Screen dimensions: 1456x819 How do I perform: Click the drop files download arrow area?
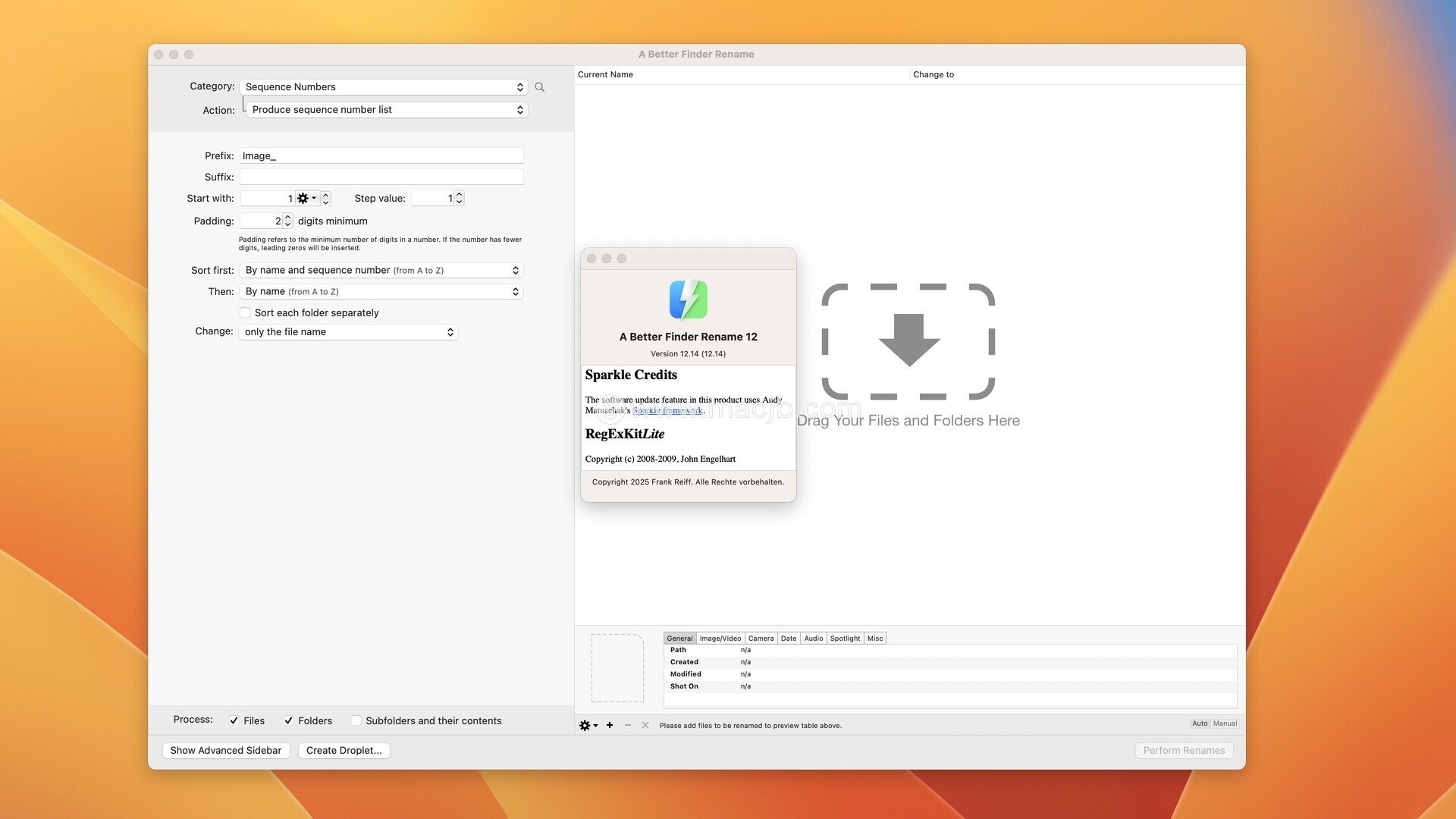tap(908, 341)
